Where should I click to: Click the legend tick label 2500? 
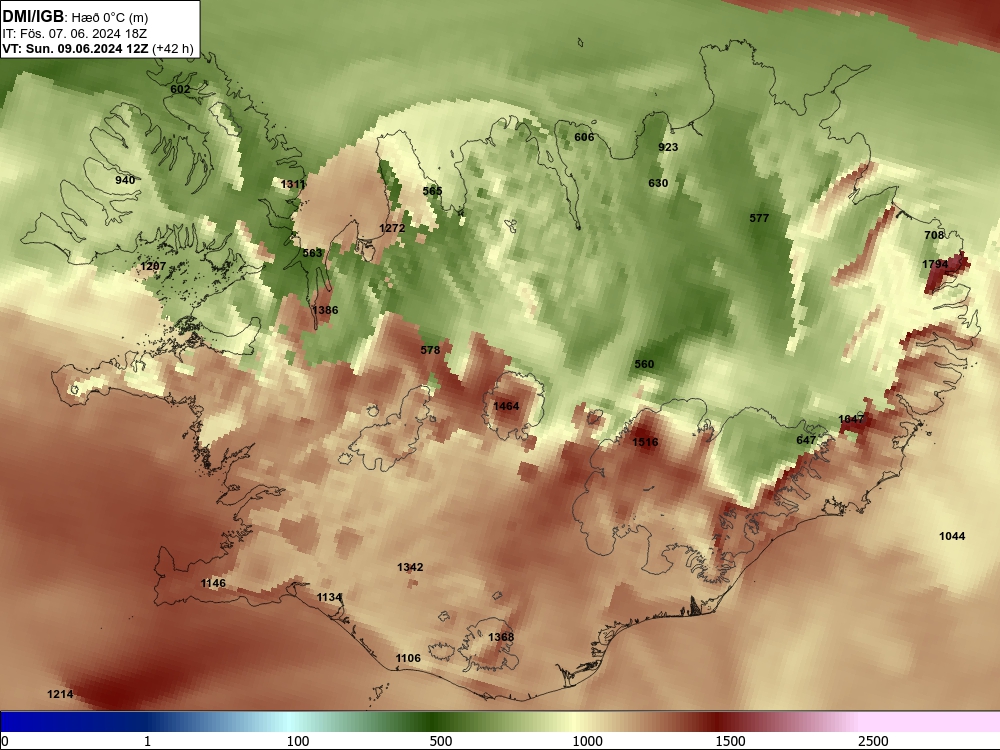coord(873,741)
